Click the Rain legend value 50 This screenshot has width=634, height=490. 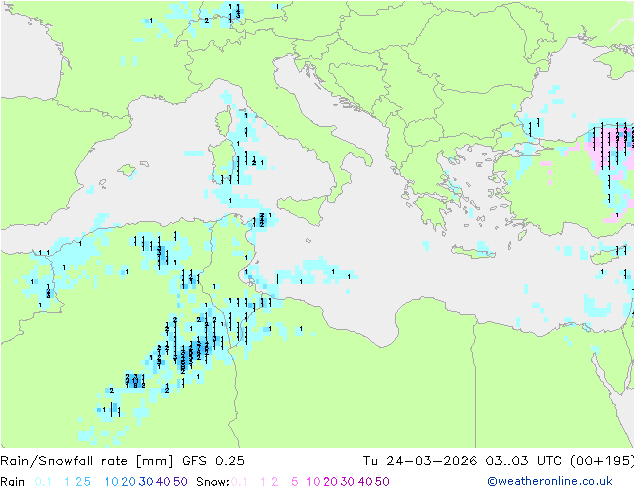coord(180,482)
